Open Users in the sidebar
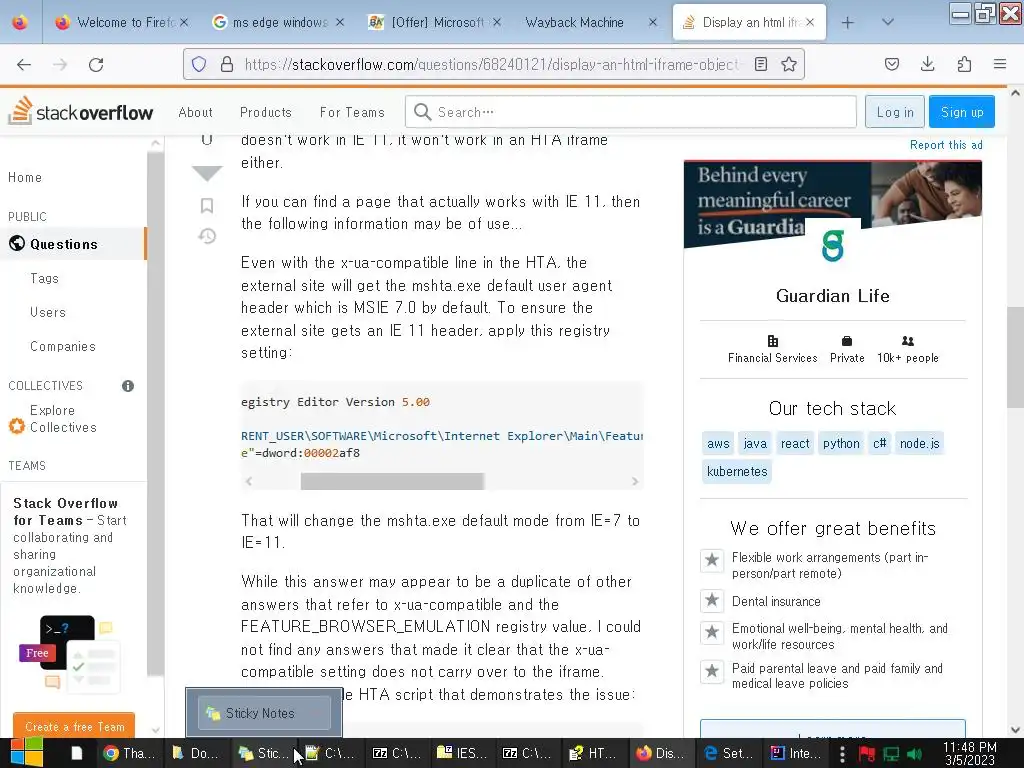The height and width of the screenshot is (768, 1024). (x=48, y=312)
